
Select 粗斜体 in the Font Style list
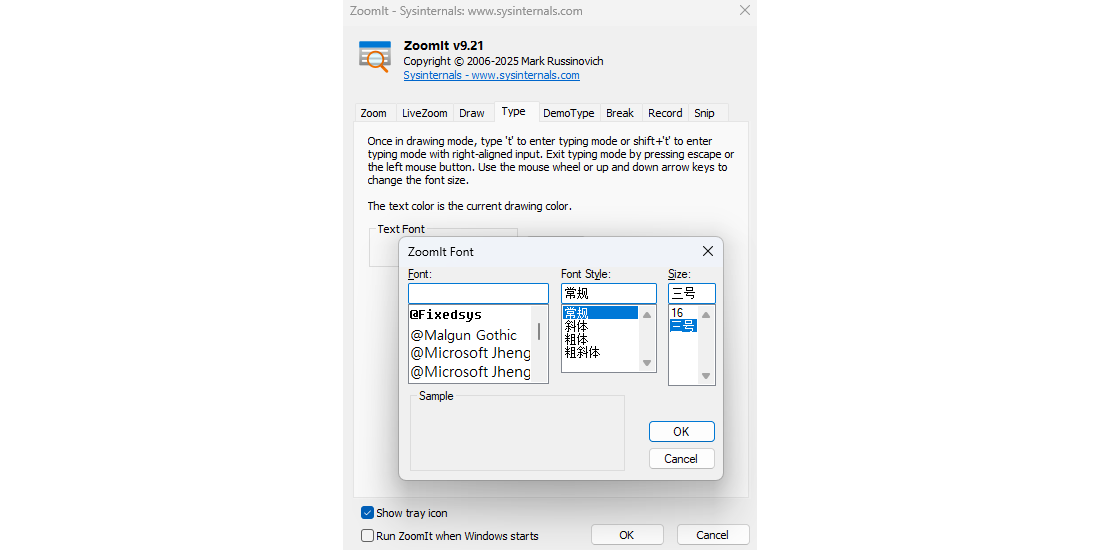[582, 353]
